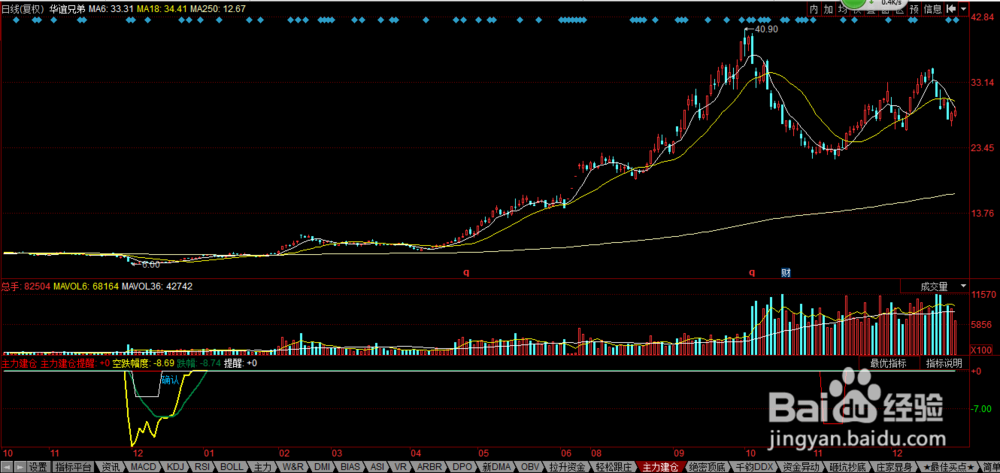This screenshot has height=473, width=1000.
Task: Click the jump-to-start arrow icon
Action: pos(951,9)
